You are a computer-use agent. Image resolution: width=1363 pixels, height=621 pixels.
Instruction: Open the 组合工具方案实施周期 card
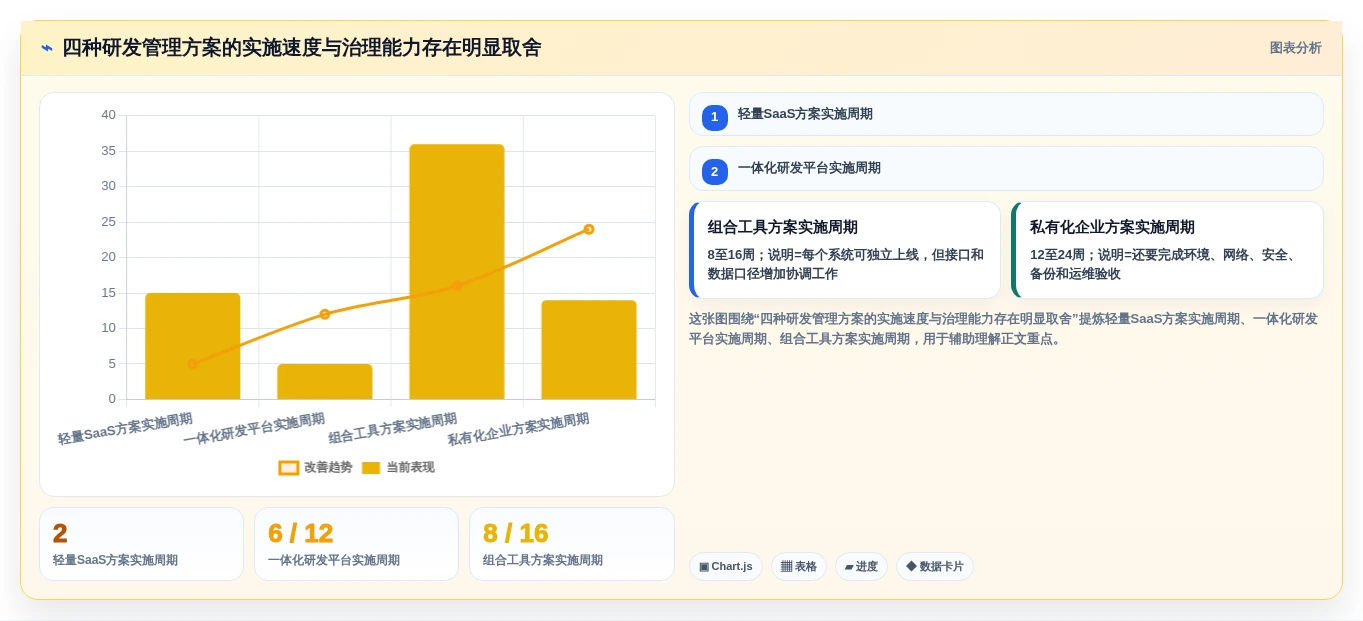click(845, 250)
